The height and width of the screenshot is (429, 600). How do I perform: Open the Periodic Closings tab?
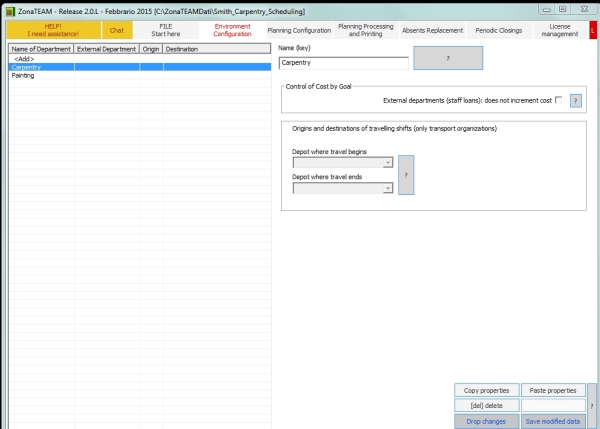coord(499,30)
